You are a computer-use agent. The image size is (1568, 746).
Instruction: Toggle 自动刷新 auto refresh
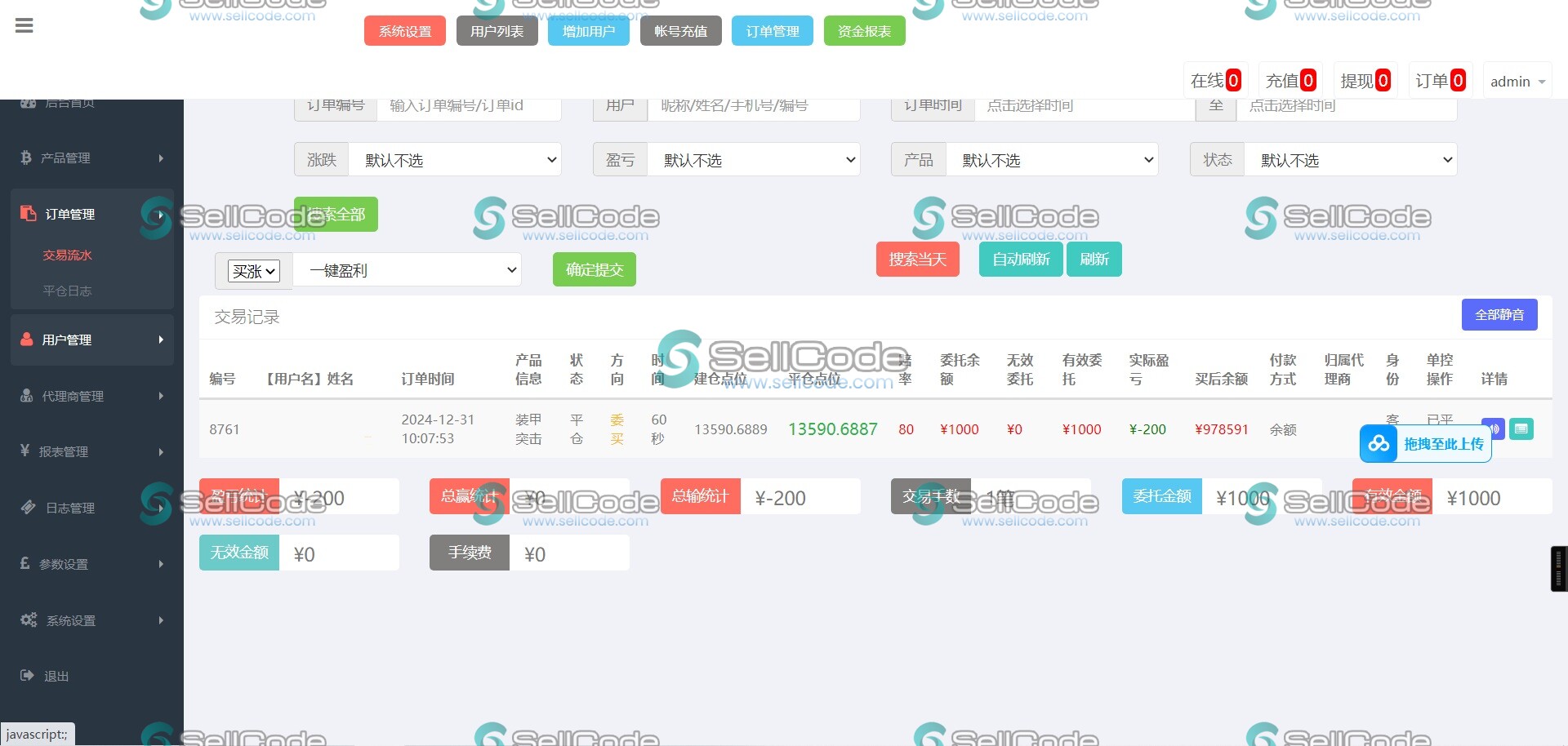(x=1020, y=260)
